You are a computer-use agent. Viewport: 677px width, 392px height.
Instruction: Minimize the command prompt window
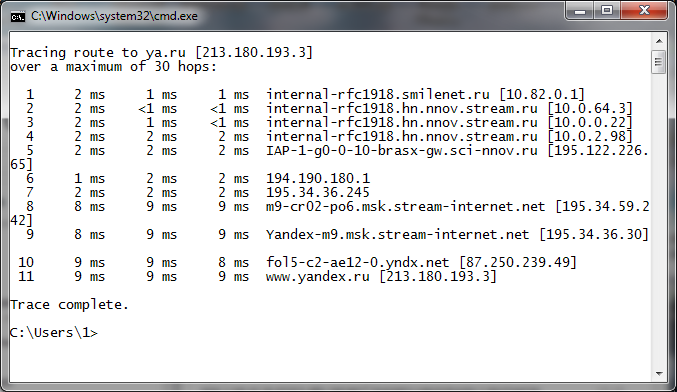(x=579, y=10)
